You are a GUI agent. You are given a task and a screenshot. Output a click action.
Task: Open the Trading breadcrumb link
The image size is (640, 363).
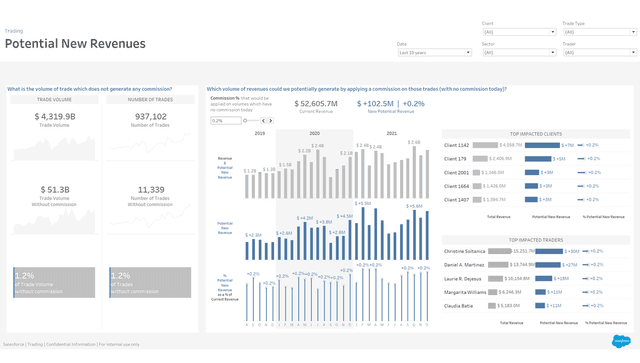click(14, 31)
